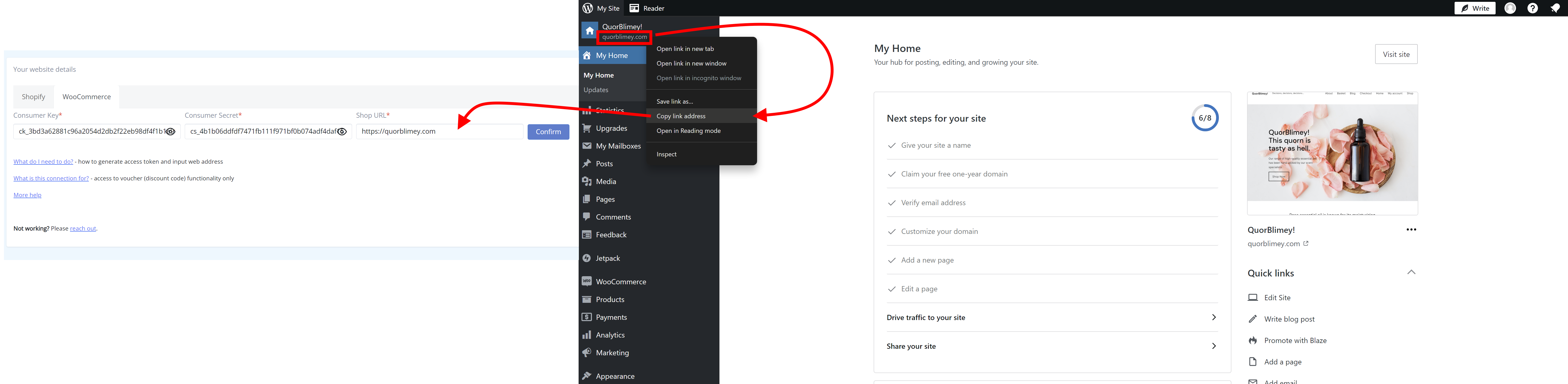
Task: Click the Shop URL input field
Action: click(440, 131)
